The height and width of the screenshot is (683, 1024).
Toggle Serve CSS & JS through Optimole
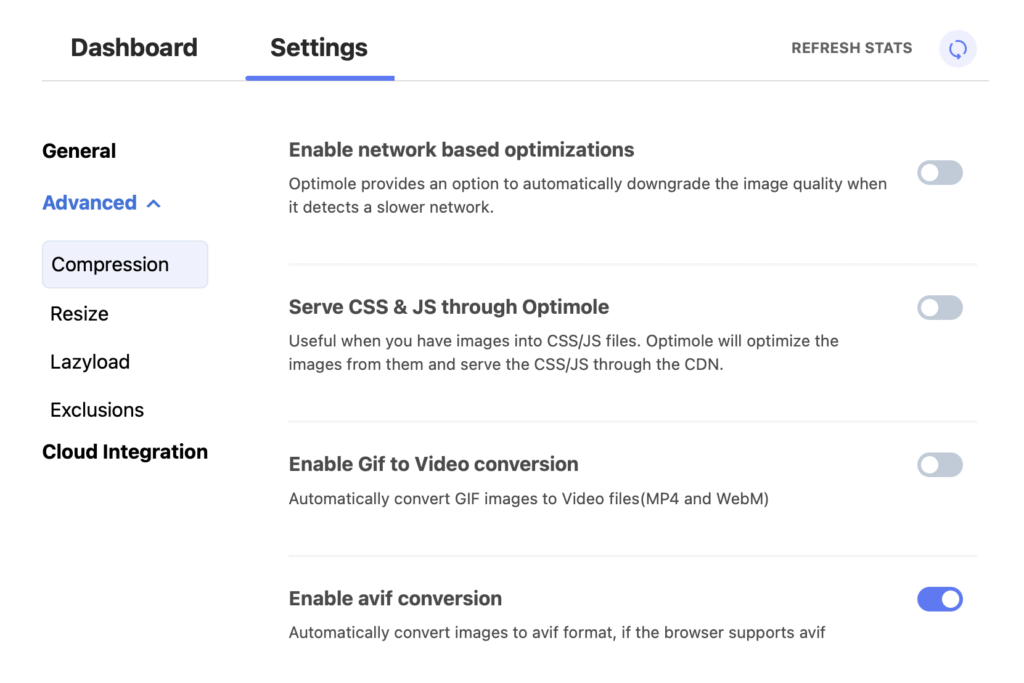[x=939, y=307]
